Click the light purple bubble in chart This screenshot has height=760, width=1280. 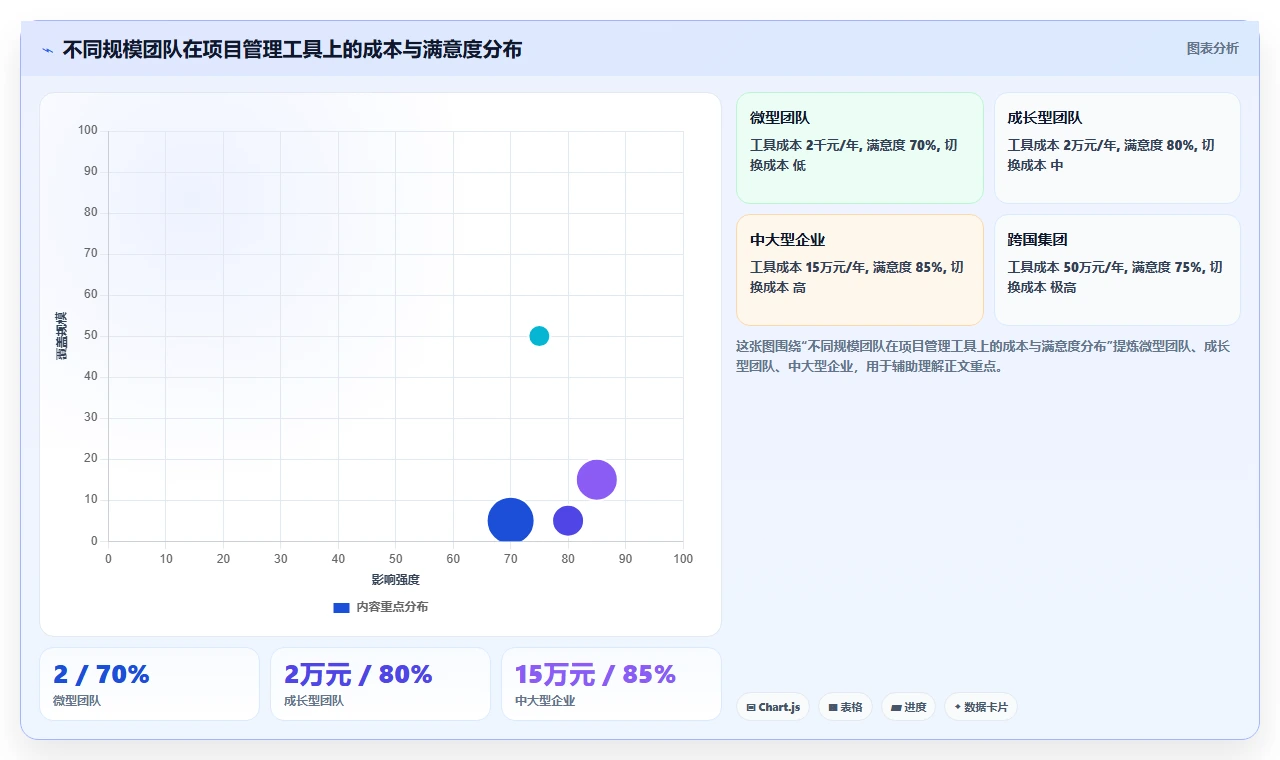[597, 479]
